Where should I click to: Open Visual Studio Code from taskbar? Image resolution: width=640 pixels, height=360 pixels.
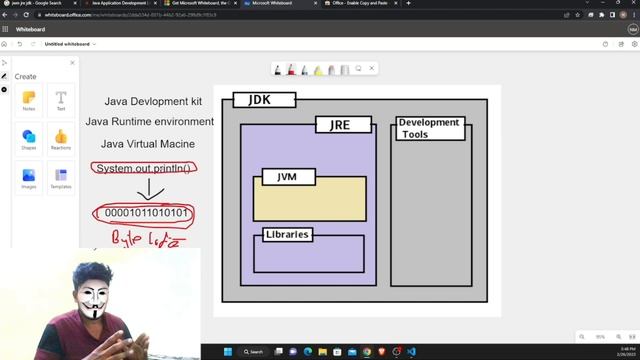[x=411, y=352]
